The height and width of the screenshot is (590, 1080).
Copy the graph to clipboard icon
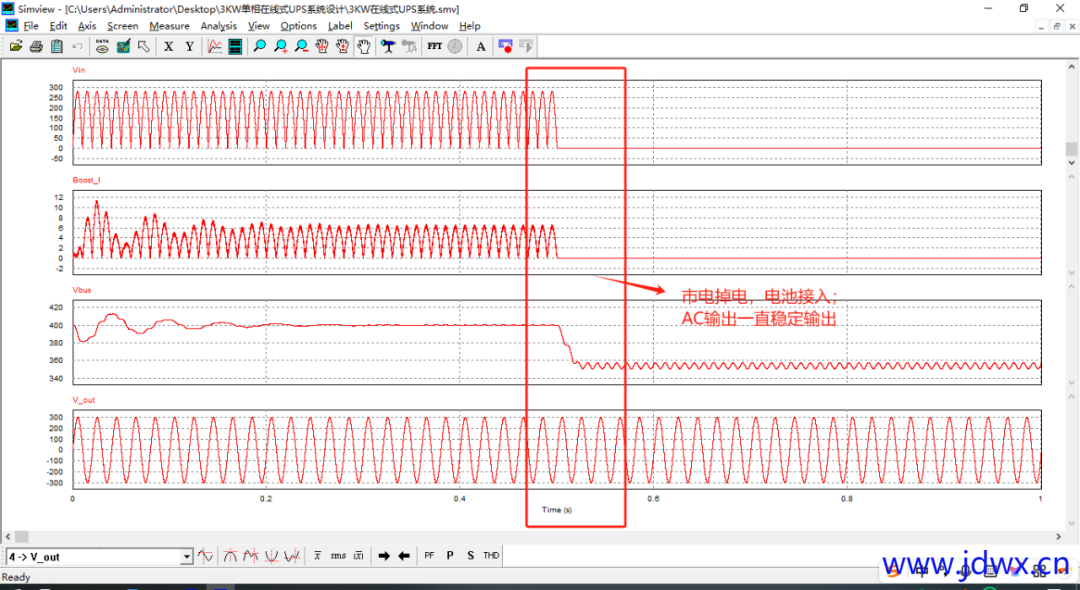coord(56,46)
